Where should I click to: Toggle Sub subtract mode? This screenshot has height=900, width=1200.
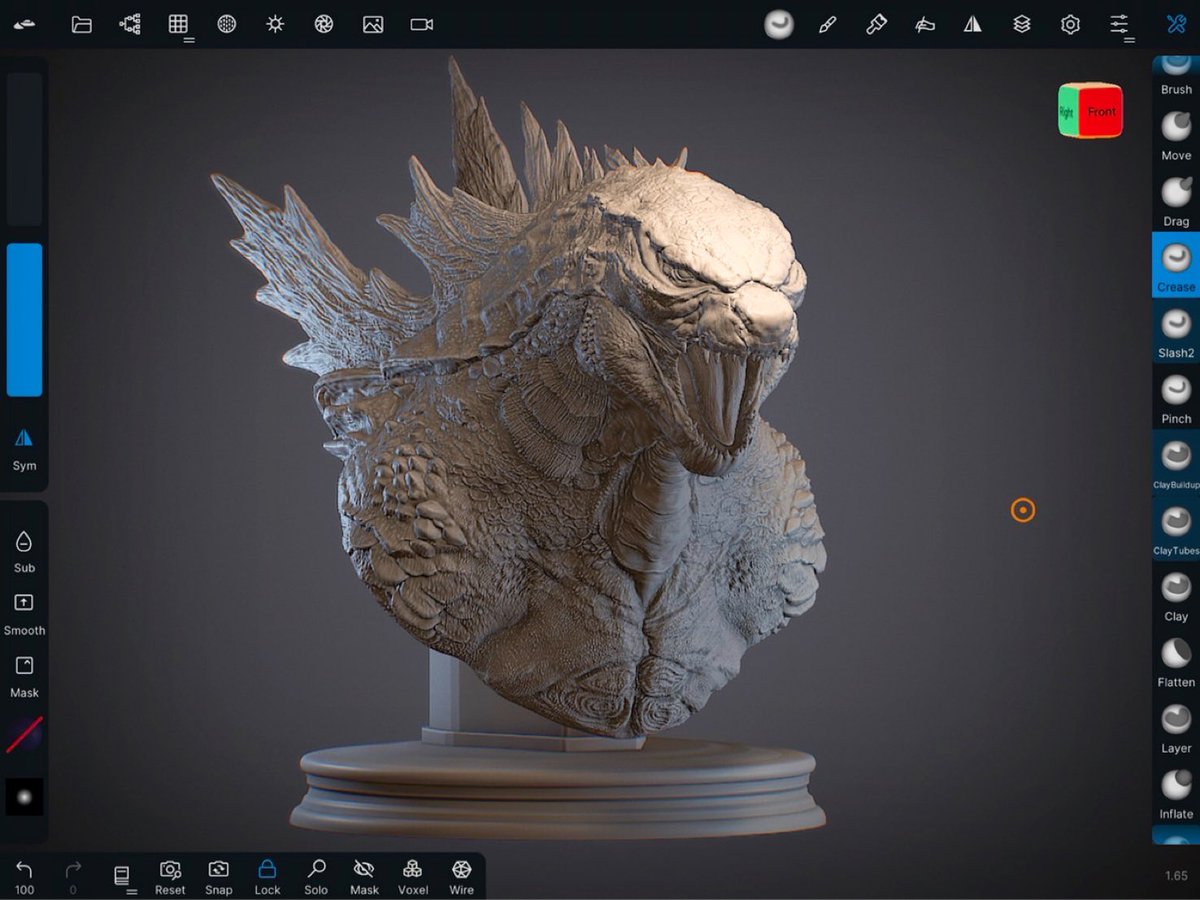point(24,552)
